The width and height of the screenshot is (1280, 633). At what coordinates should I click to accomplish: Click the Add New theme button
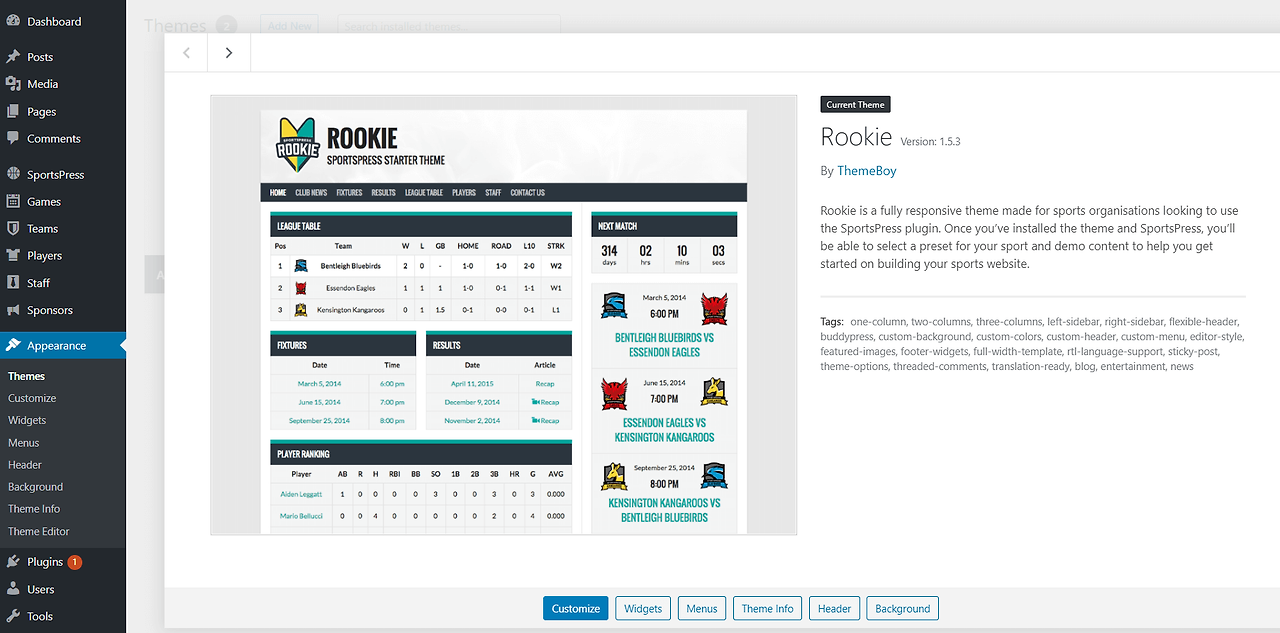pyautogui.click(x=291, y=26)
